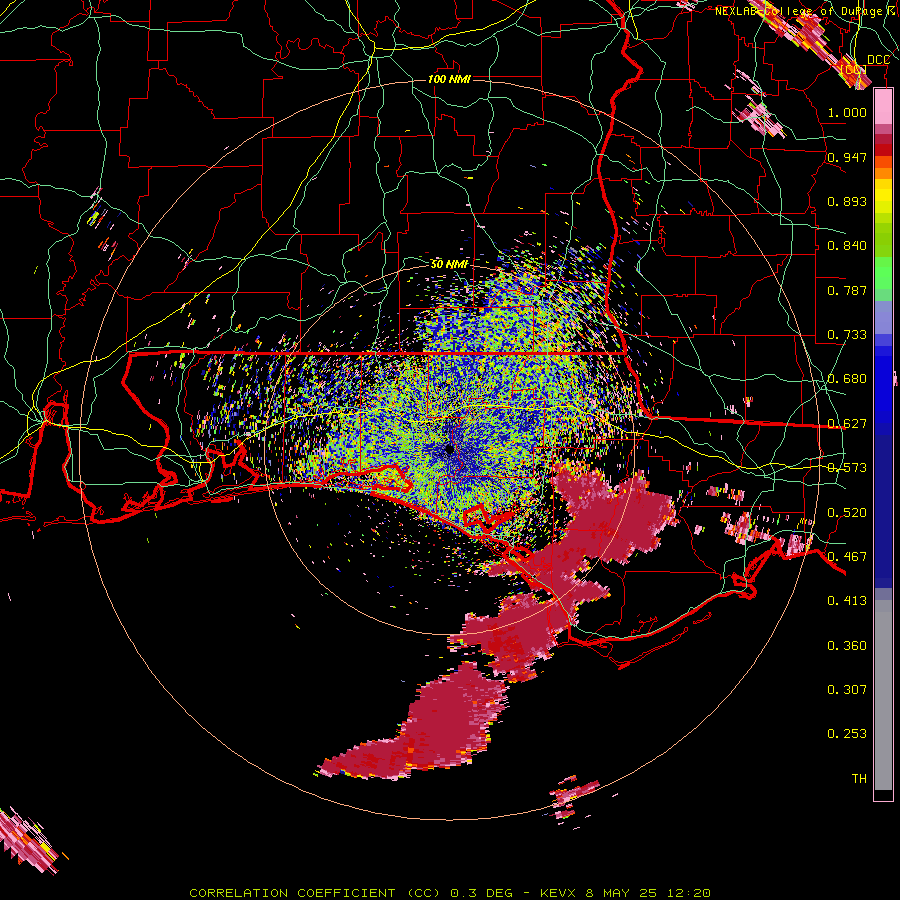The height and width of the screenshot is (900, 900).
Task: Click the 0.947 legend value
Action: click(847, 157)
